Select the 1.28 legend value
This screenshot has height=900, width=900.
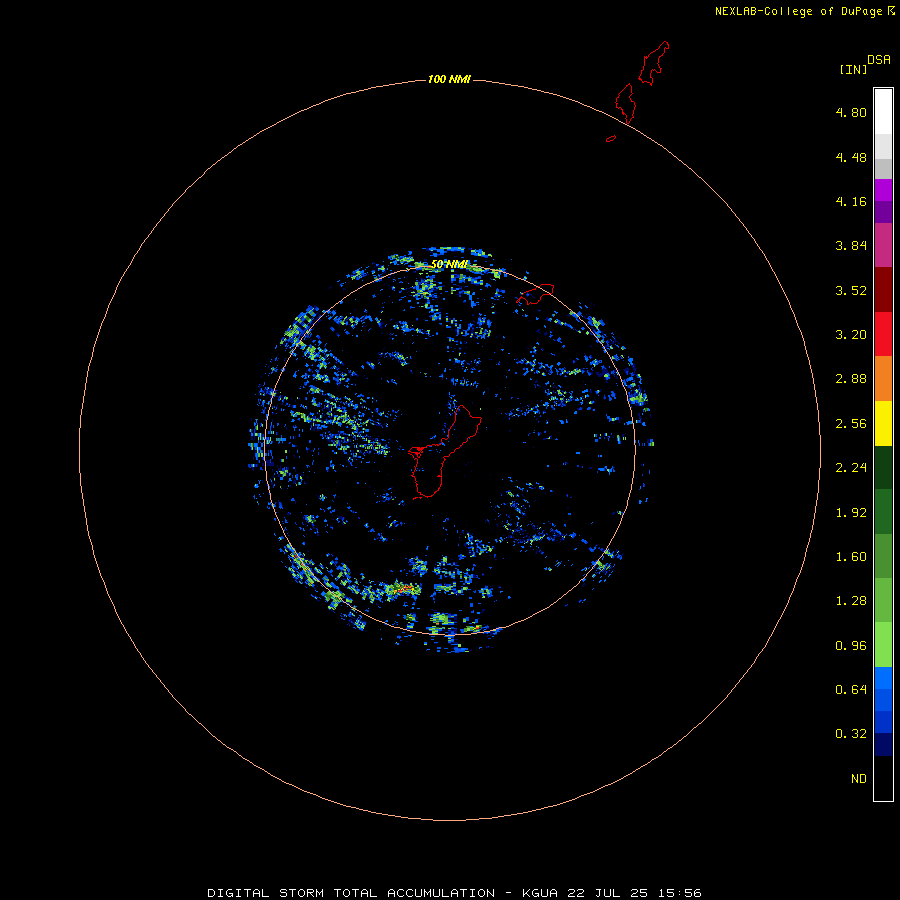coord(851,601)
